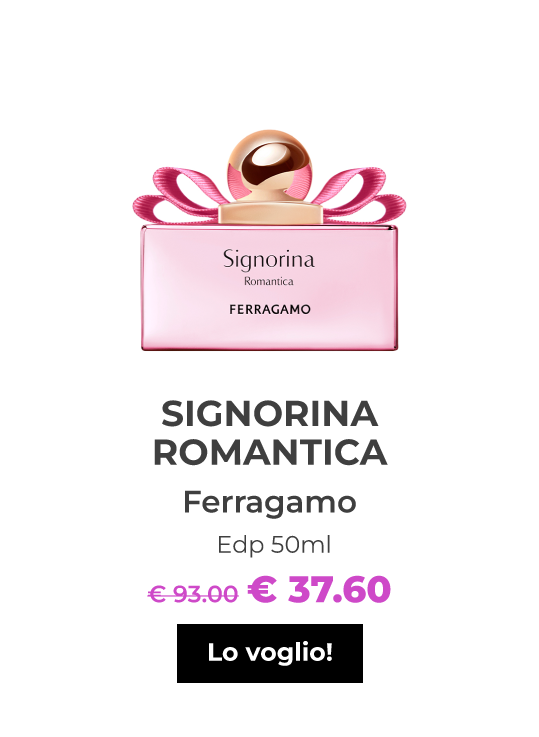Click the word ROMANTICA in the heading

[270, 452]
